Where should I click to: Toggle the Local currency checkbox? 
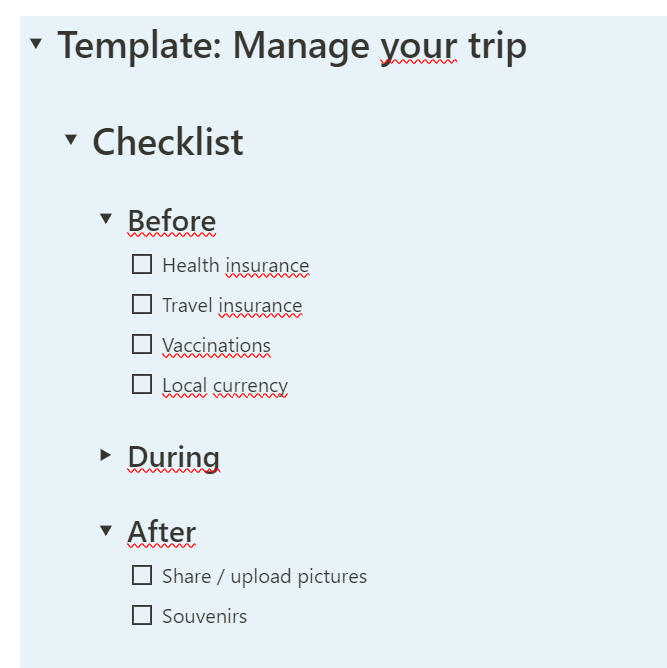click(142, 385)
